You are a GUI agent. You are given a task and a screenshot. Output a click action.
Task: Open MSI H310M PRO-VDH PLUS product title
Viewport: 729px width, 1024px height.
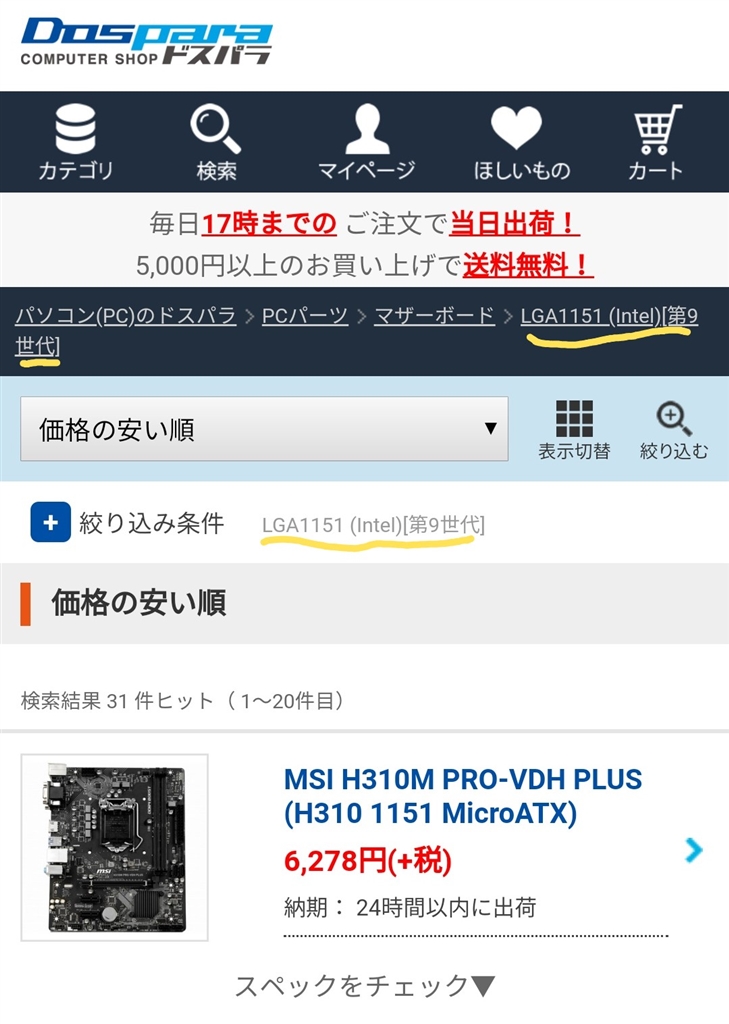[x=462, y=796]
